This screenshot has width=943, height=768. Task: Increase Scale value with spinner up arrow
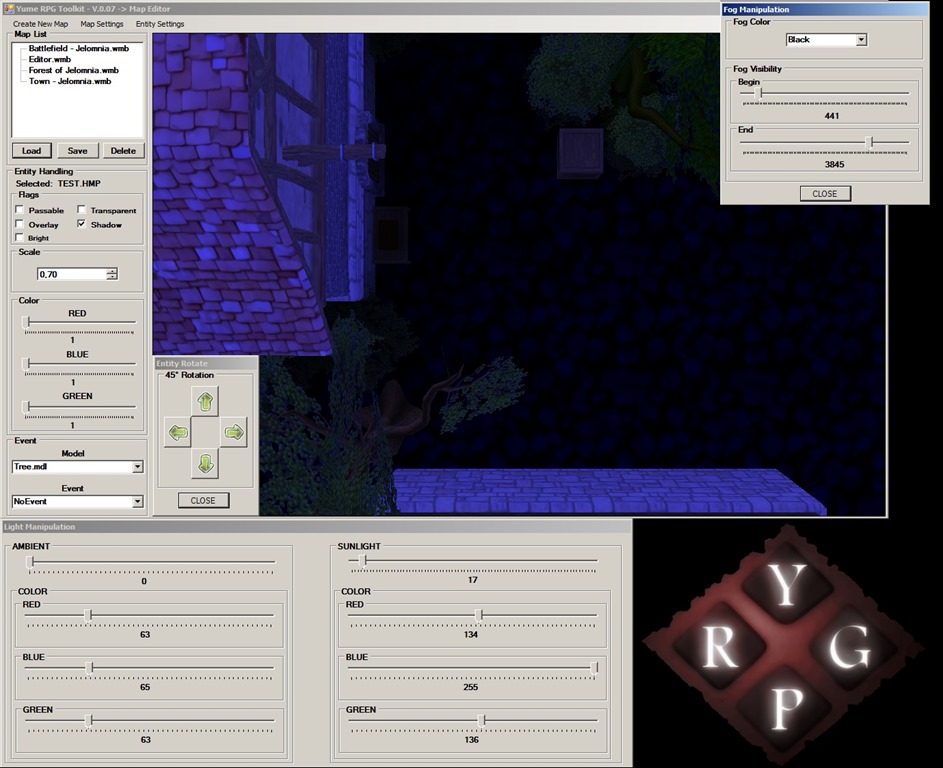pos(112,270)
